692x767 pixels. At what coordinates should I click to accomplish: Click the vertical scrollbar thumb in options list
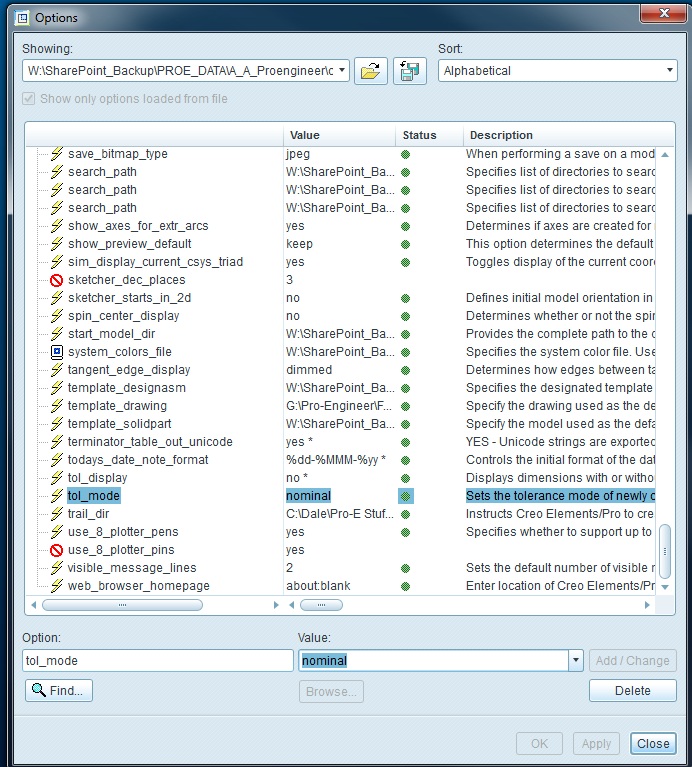click(x=665, y=551)
